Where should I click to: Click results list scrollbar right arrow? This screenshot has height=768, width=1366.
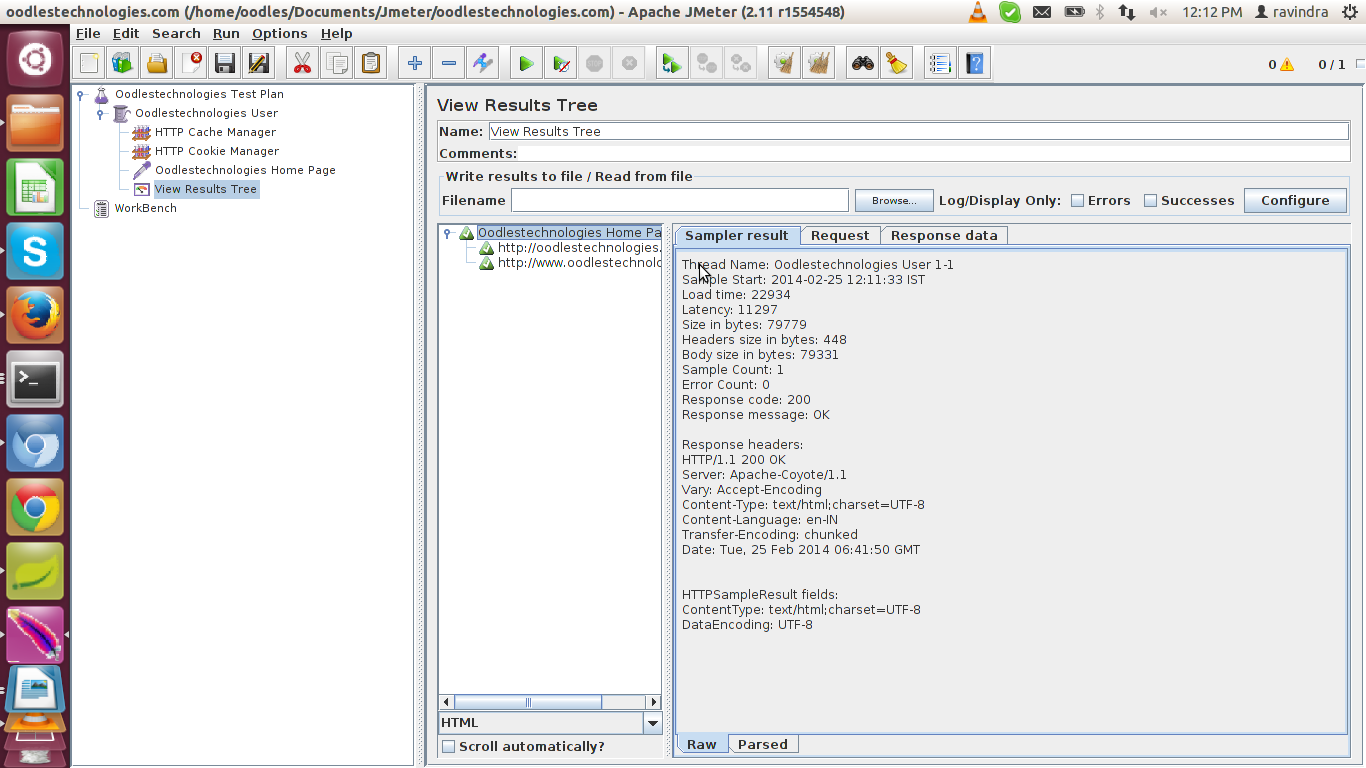(x=653, y=702)
